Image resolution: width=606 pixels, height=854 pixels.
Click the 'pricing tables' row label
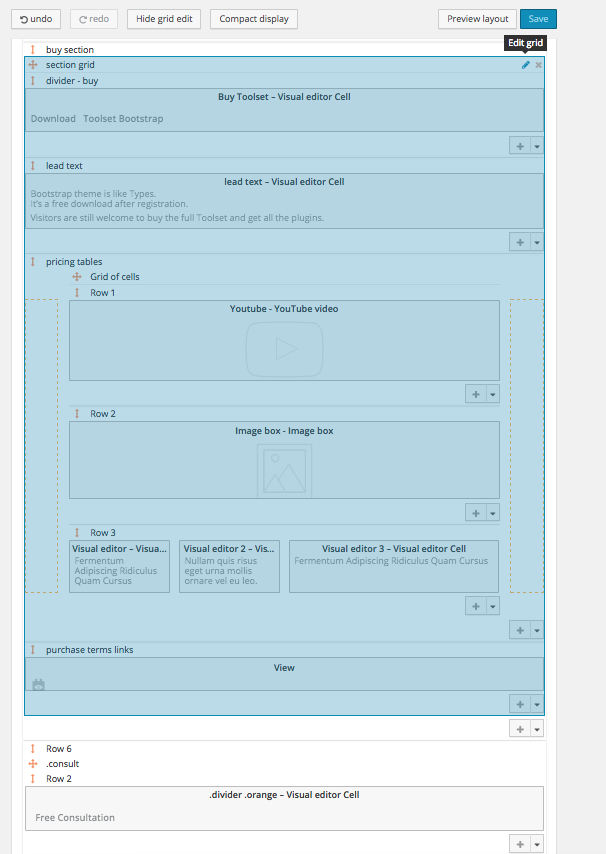(74, 262)
